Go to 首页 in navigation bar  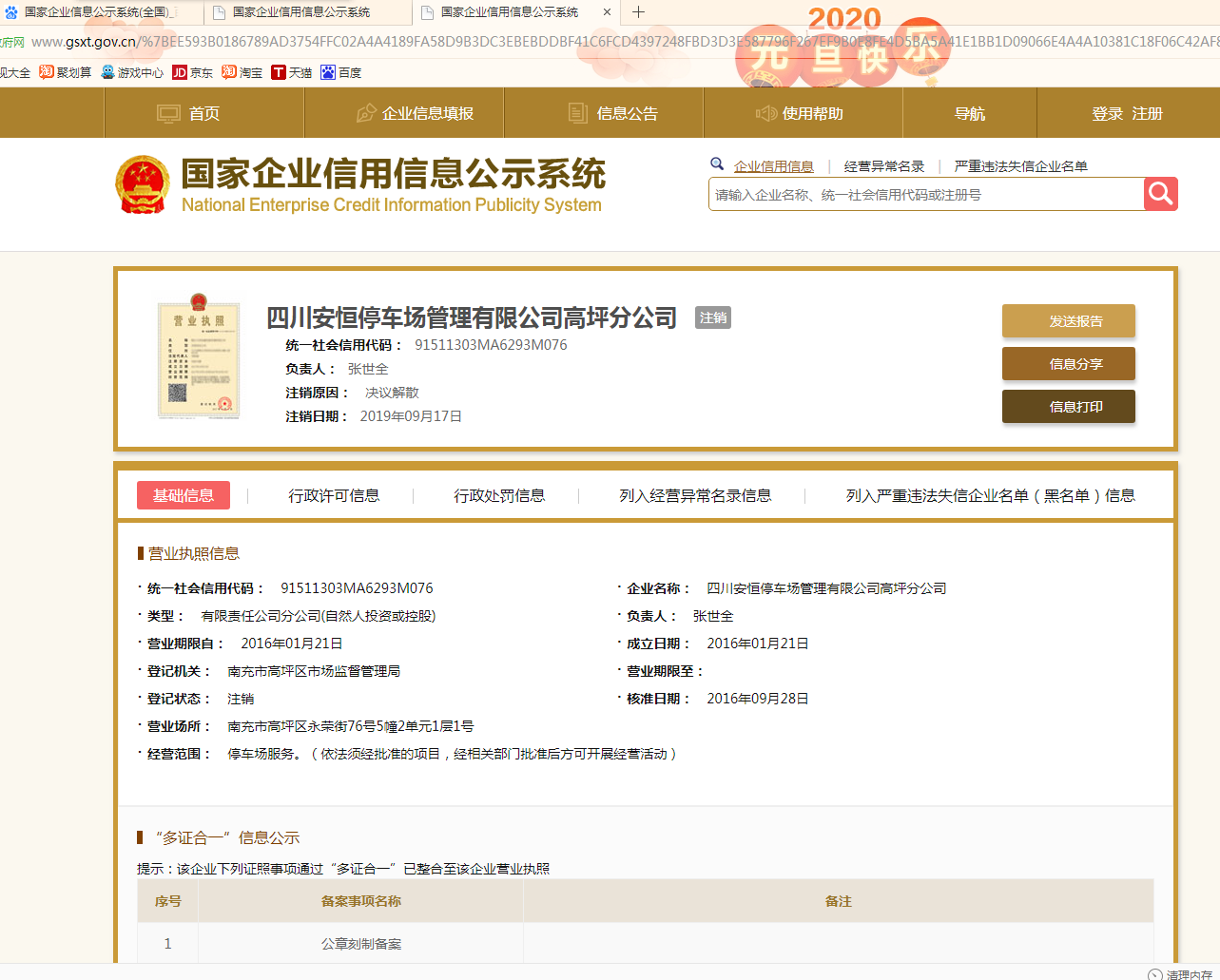click(189, 113)
